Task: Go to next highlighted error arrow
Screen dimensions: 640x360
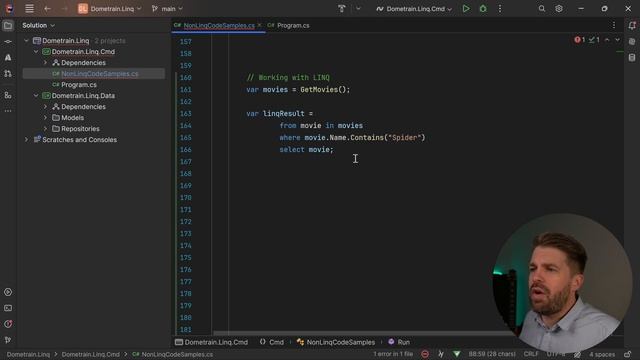Action: coord(617,40)
